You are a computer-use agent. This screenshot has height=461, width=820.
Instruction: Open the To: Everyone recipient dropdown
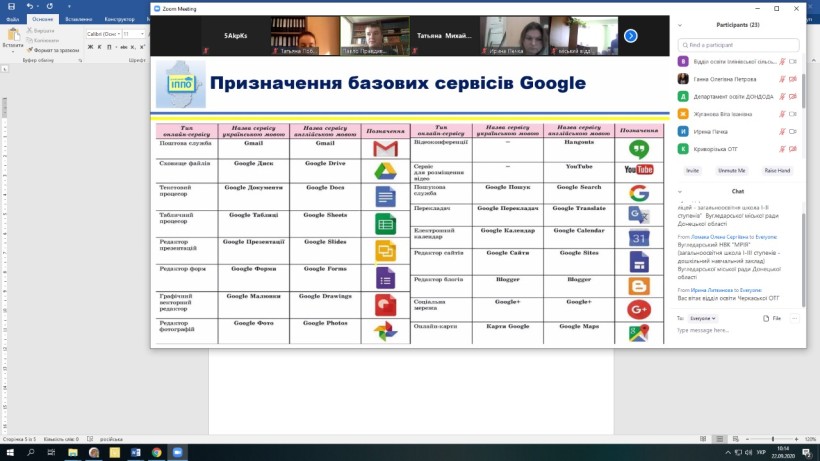(703, 318)
